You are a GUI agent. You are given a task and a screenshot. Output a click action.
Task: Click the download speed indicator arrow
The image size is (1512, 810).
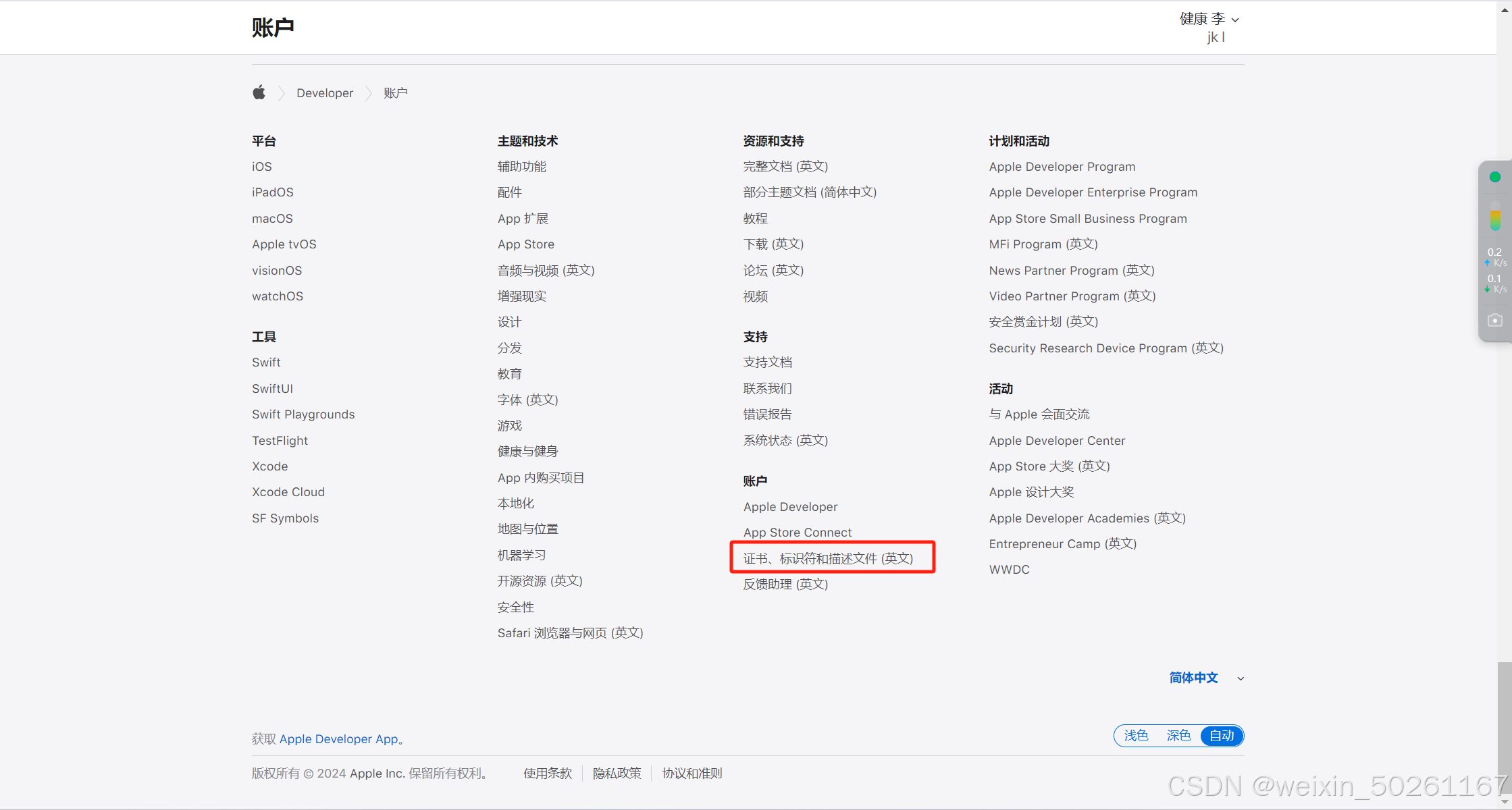pyautogui.click(x=1487, y=289)
